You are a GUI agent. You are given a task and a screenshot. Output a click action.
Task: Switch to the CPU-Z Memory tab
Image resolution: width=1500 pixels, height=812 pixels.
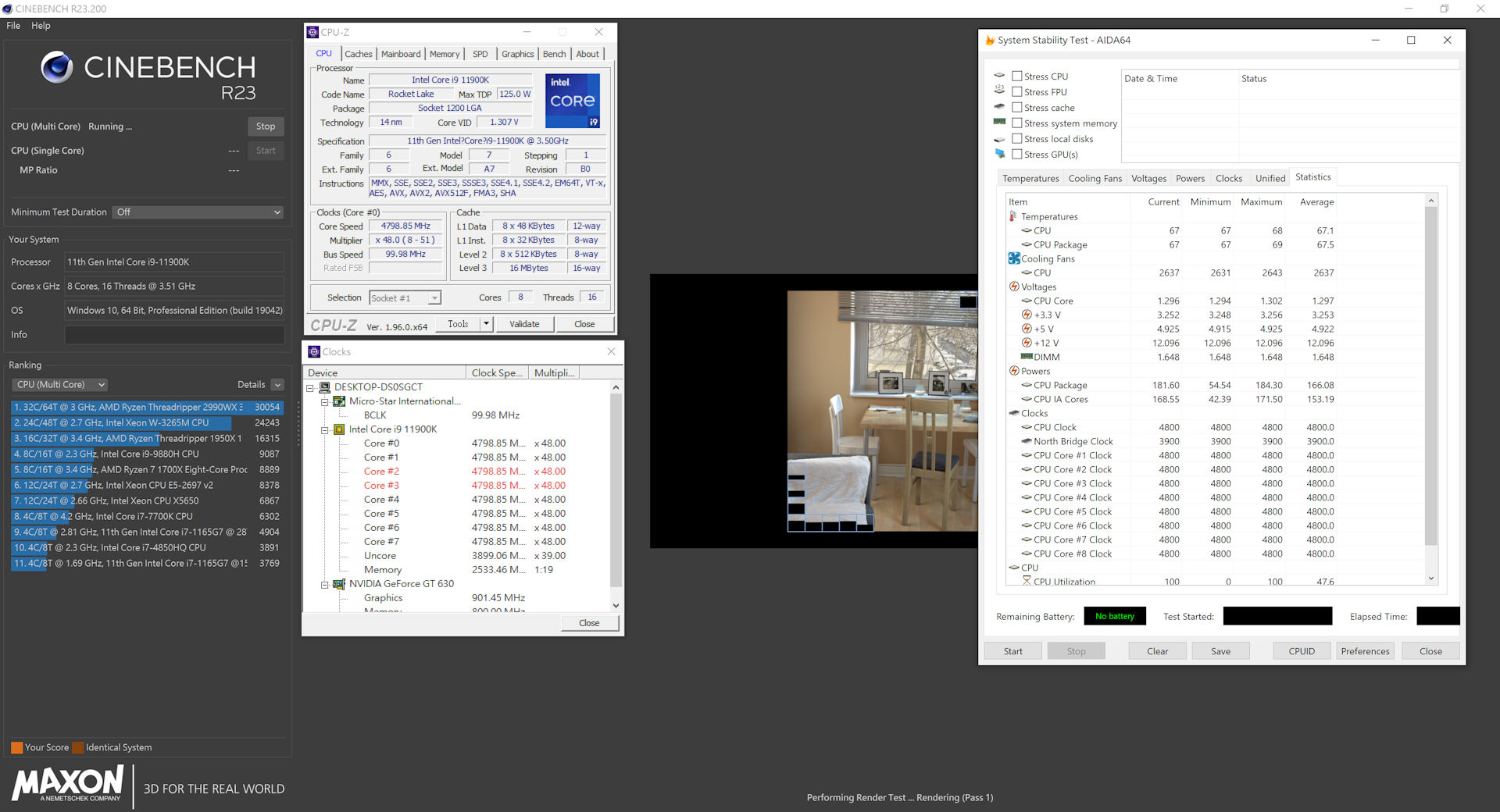(x=445, y=54)
